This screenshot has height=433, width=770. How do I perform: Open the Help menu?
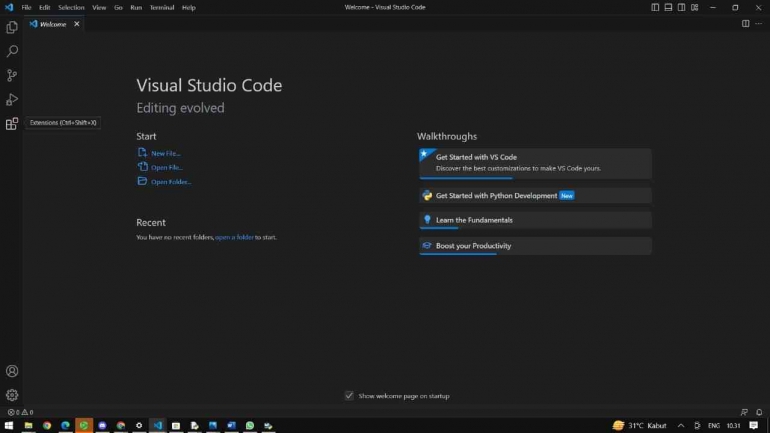(189, 7)
